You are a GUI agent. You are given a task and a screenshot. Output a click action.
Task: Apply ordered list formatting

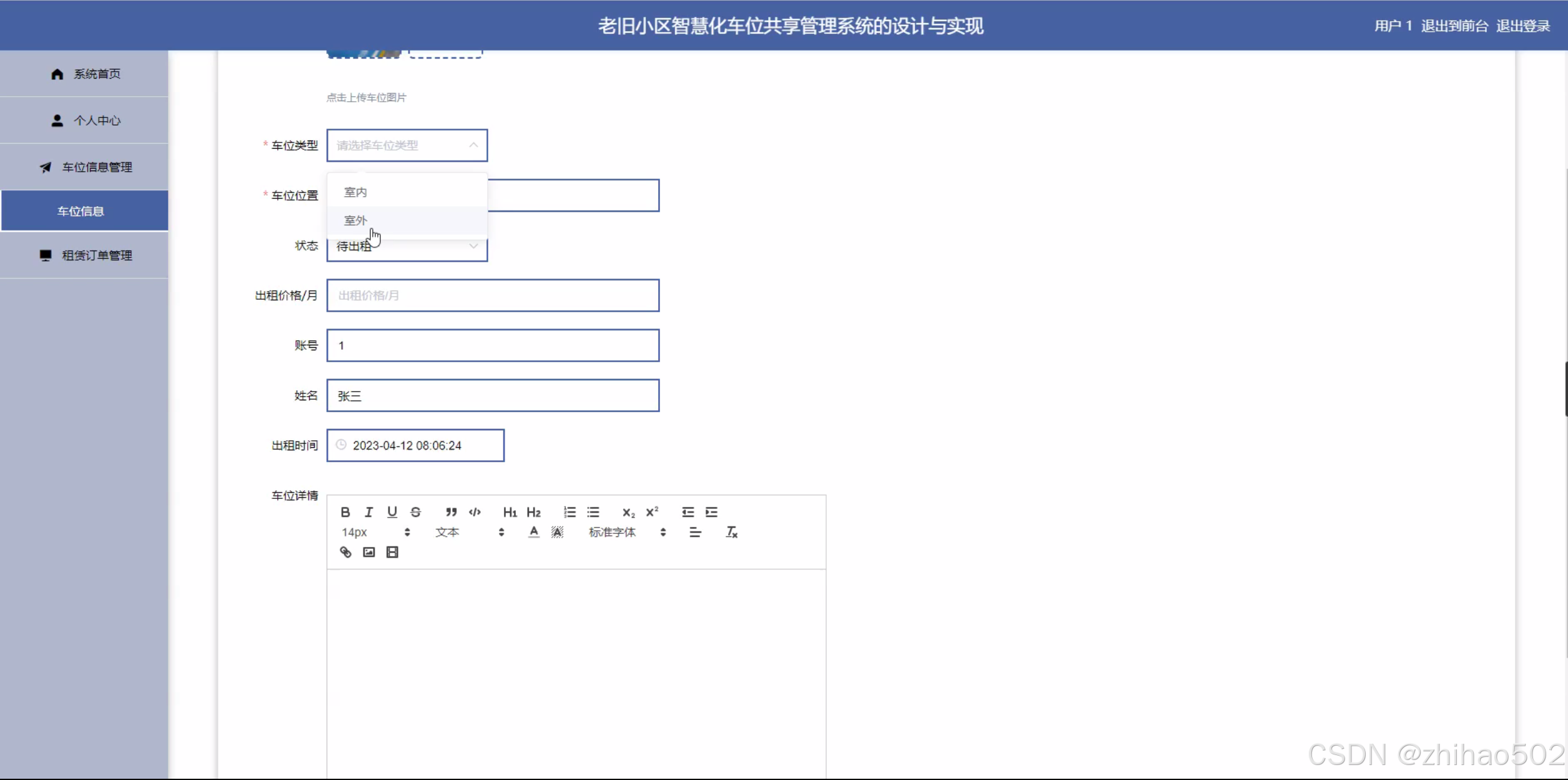click(570, 512)
